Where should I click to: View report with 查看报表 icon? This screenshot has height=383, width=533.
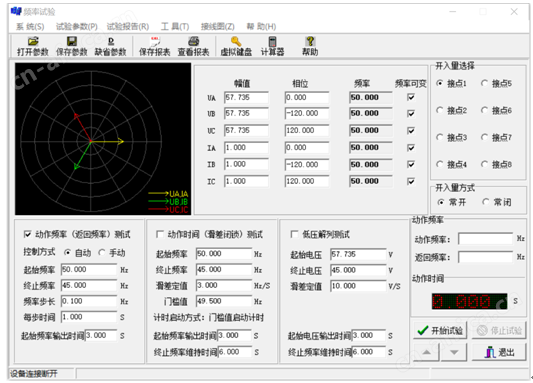pos(193,46)
